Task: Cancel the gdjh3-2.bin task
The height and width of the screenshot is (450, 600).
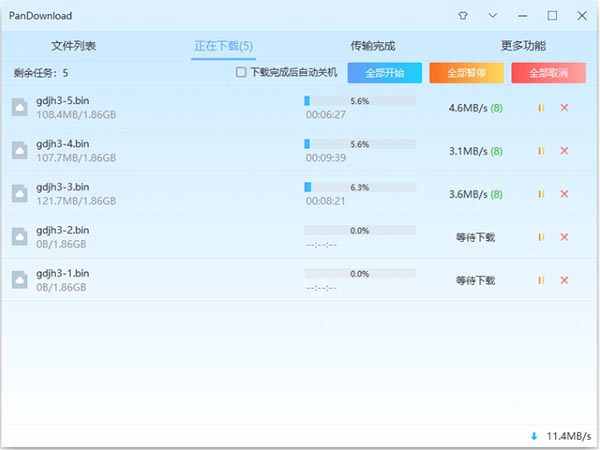Action: [564, 237]
